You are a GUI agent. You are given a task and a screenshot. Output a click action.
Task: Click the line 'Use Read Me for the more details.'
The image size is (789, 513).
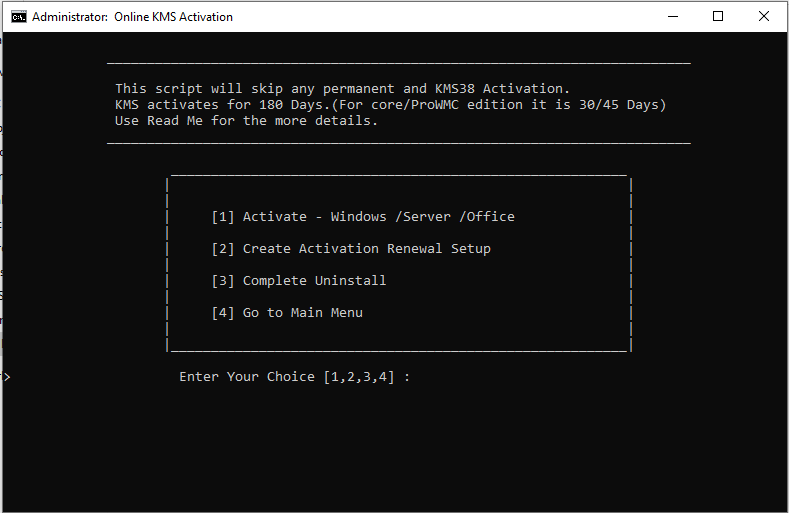pos(246,121)
